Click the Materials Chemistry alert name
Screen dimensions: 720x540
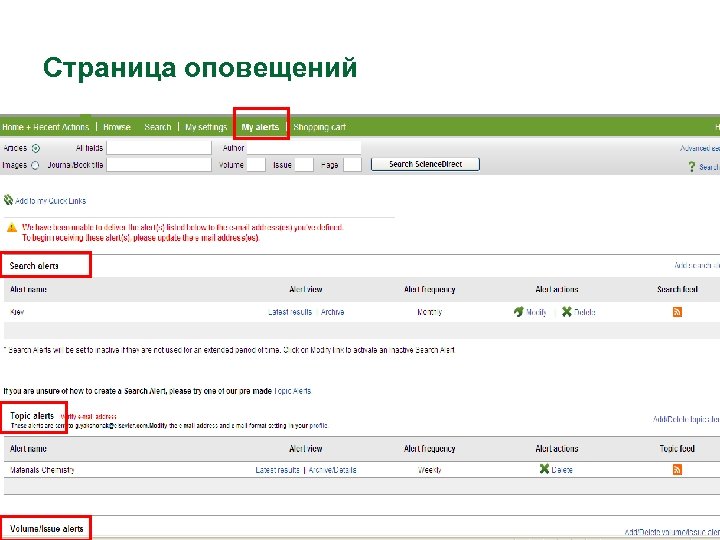coord(42,470)
